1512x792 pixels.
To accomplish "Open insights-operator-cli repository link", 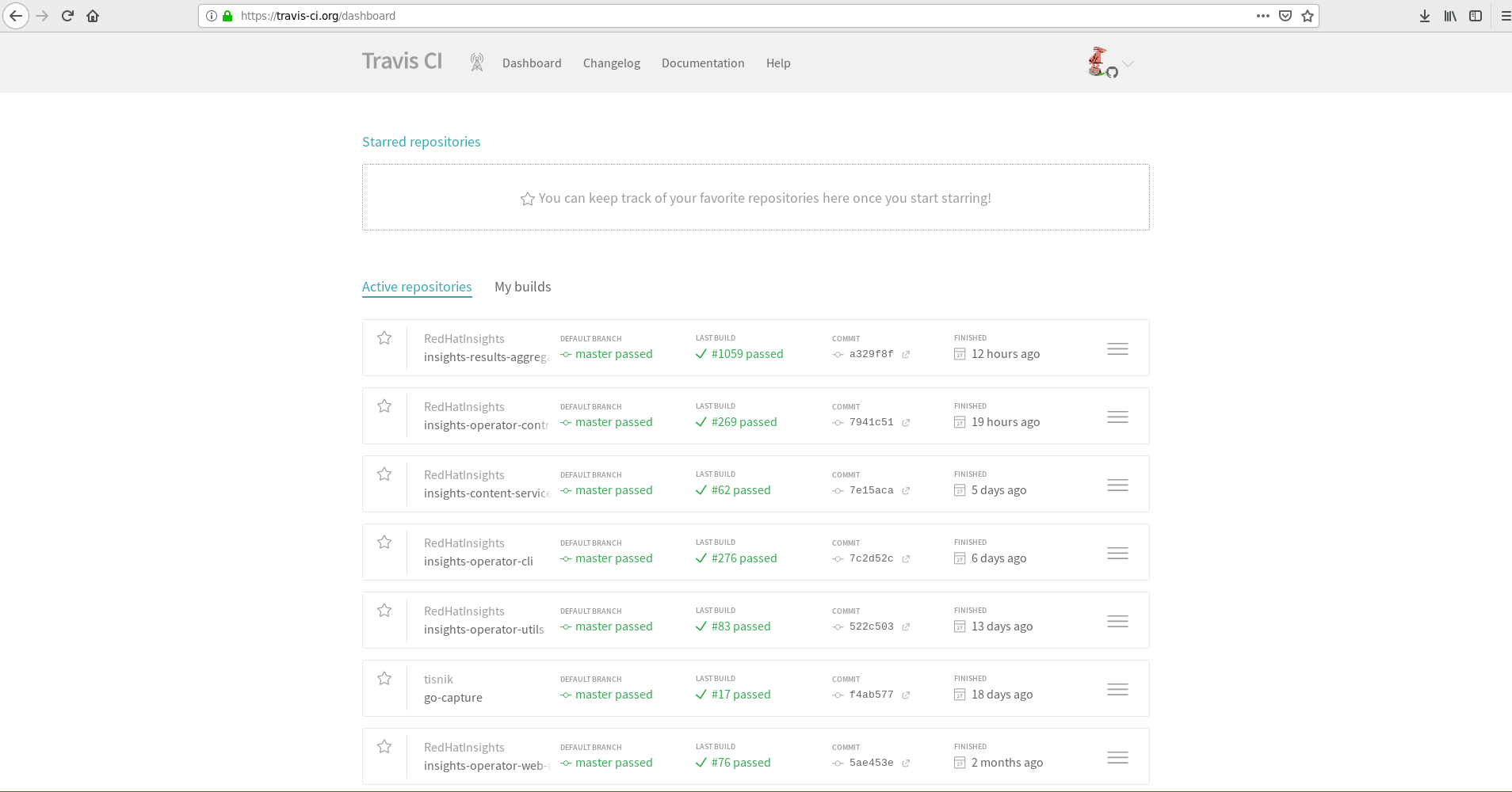I will (x=479, y=562).
